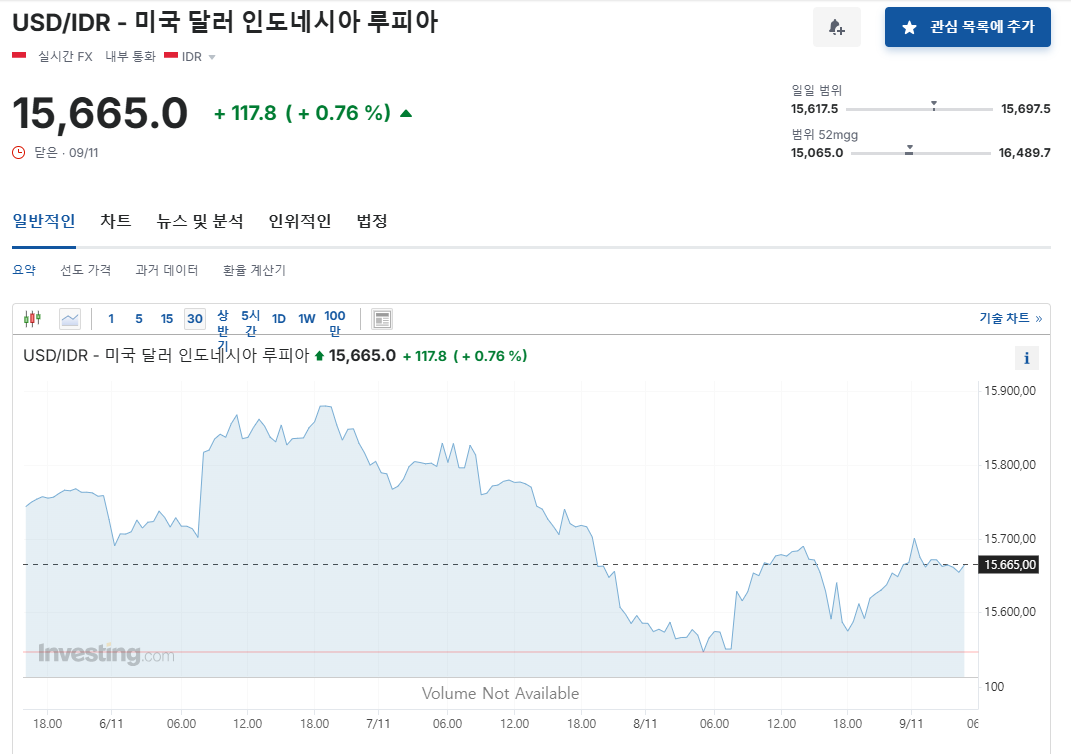1071x754 pixels.
Task: Click the 관심 목록에 추가 button
Action: (x=967, y=27)
